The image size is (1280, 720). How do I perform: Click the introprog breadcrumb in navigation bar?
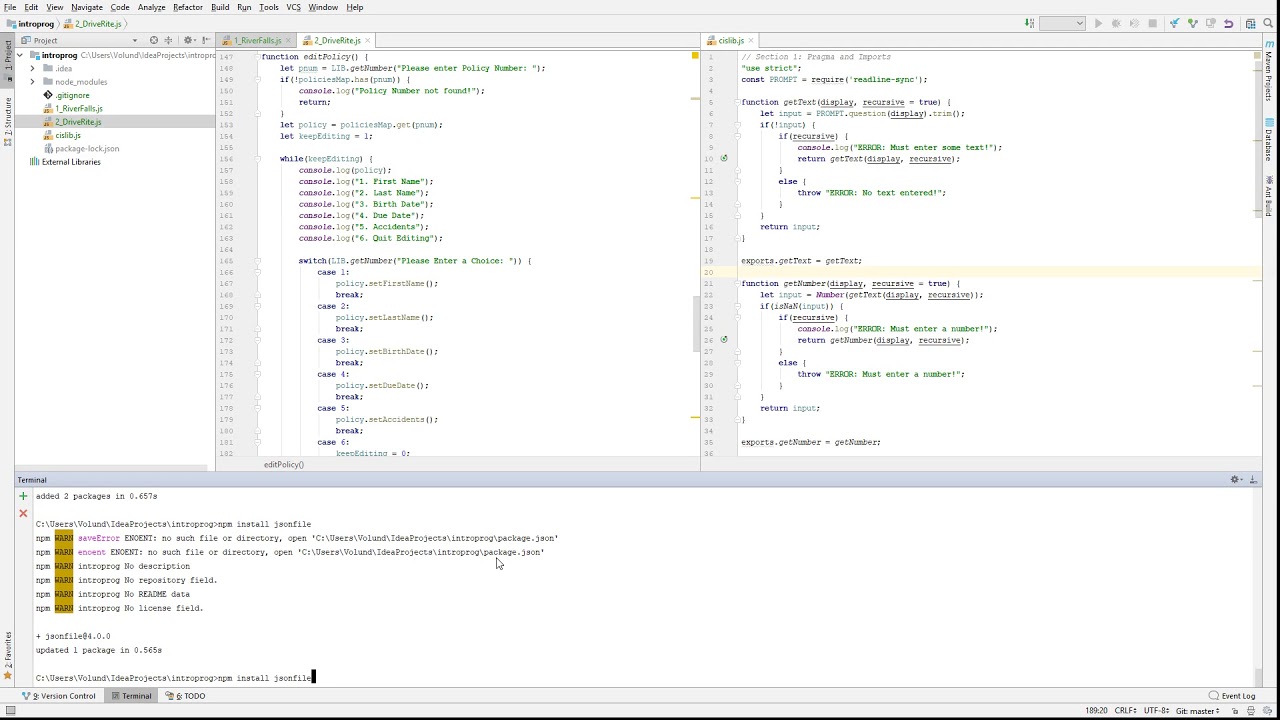(x=30, y=23)
